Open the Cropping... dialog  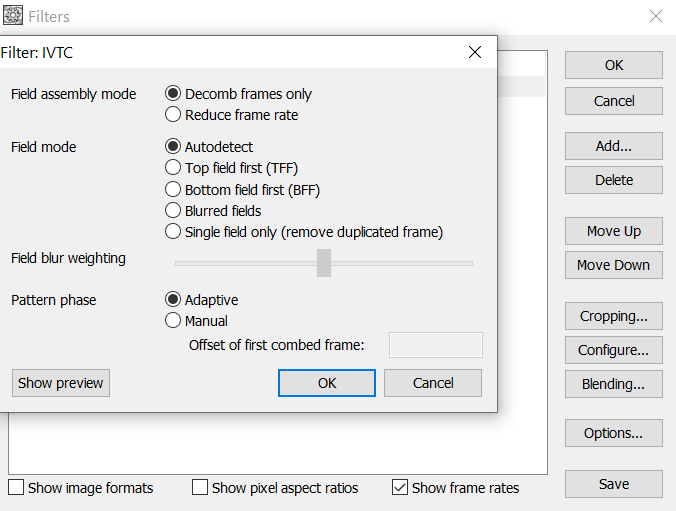pos(613,316)
